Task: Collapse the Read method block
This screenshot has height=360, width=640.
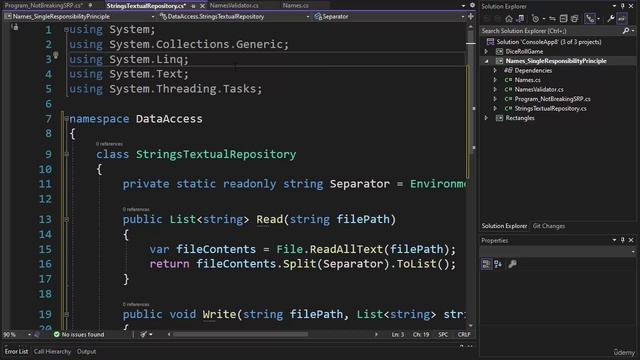Action: [67, 220]
